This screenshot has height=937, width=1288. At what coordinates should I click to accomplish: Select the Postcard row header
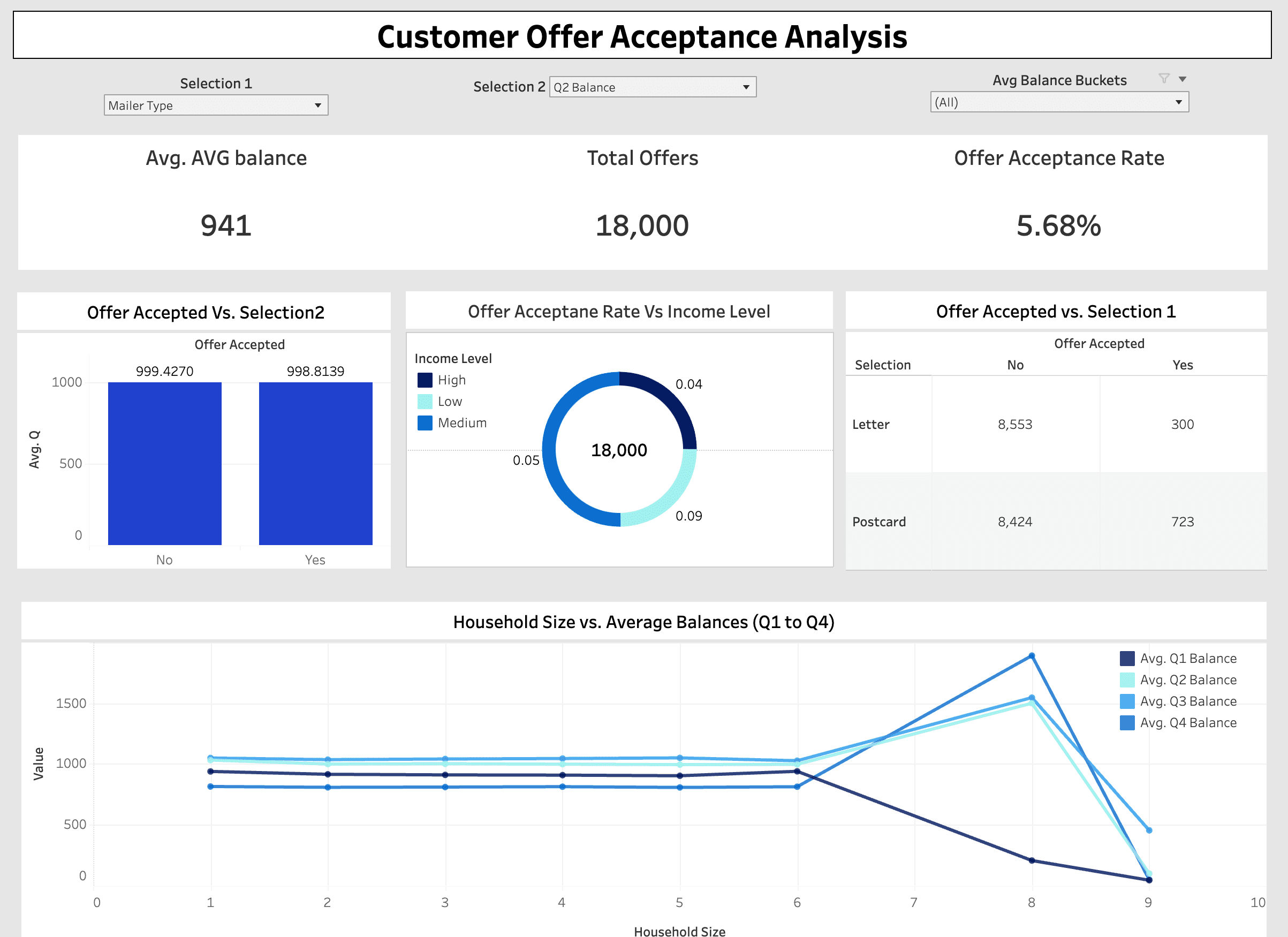click(x=878, y=522)
